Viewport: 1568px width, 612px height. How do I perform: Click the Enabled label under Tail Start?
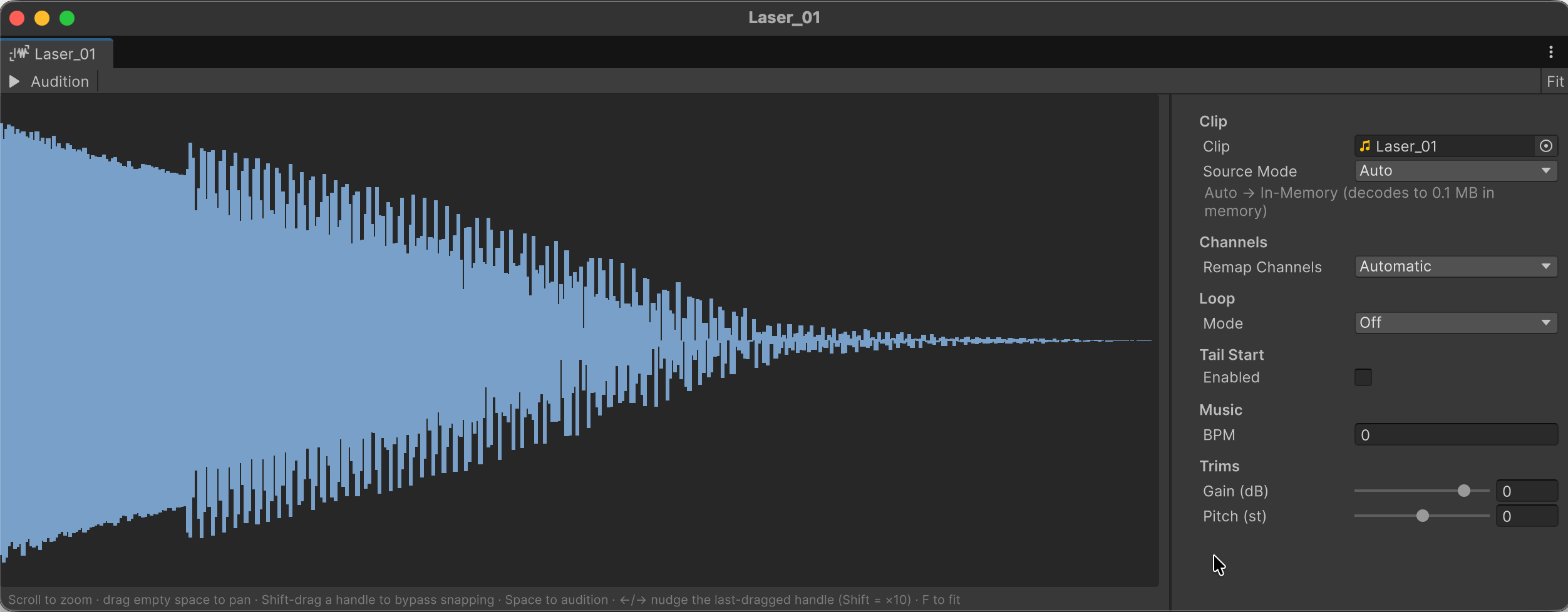(x=1230, y=377)
